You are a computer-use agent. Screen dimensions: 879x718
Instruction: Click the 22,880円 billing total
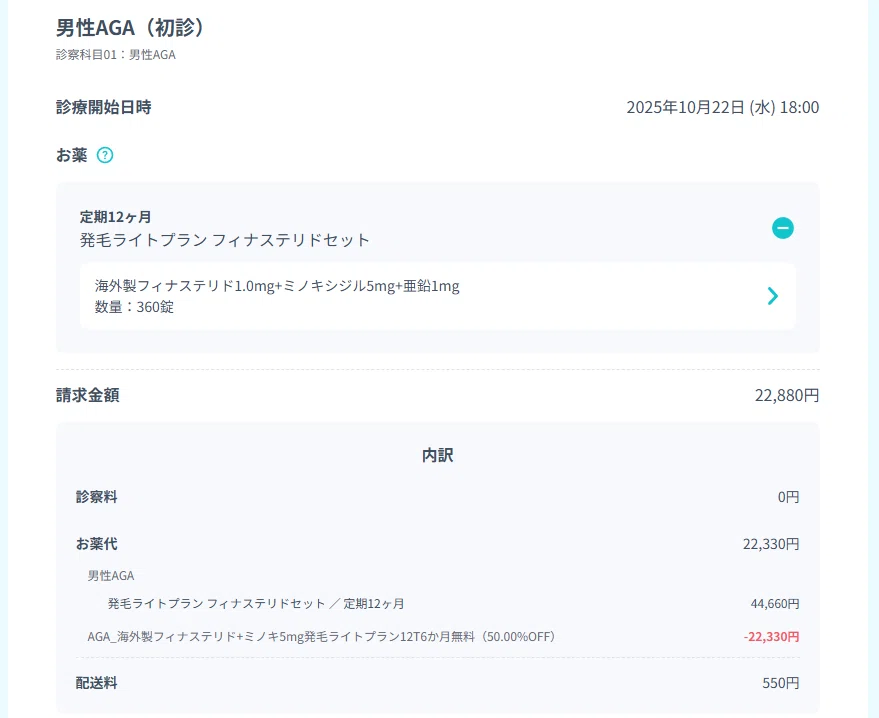coord(787,396)
